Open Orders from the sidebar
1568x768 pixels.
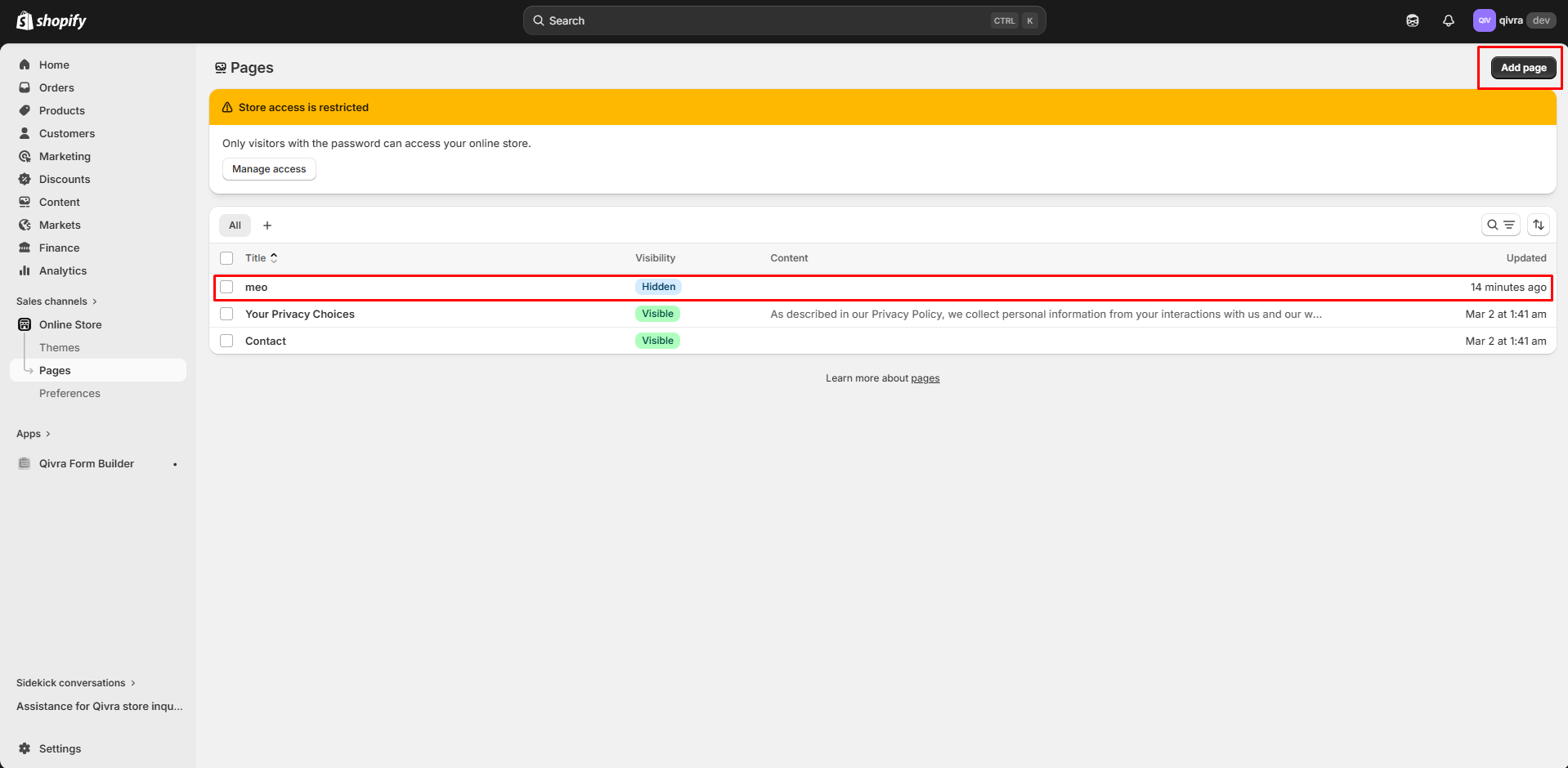point(56,87)
